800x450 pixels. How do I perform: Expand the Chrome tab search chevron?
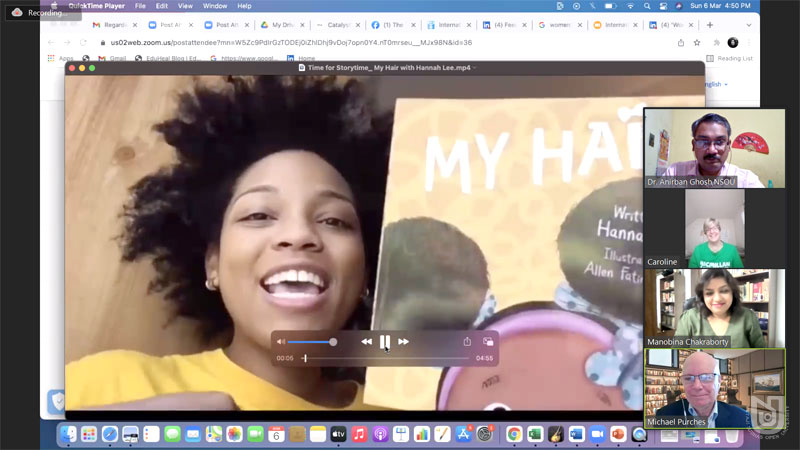click(748, 25)
